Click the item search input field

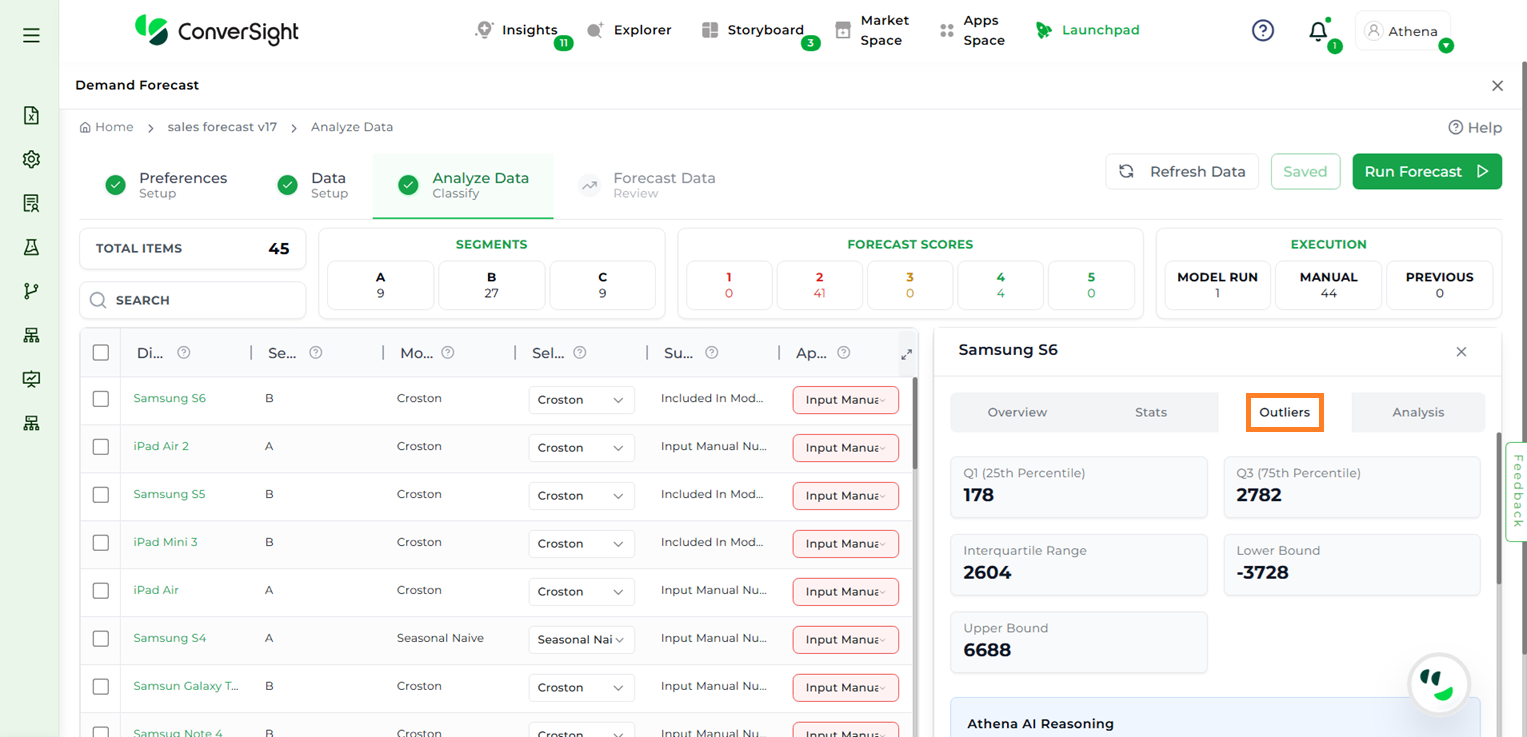point(193,300)
